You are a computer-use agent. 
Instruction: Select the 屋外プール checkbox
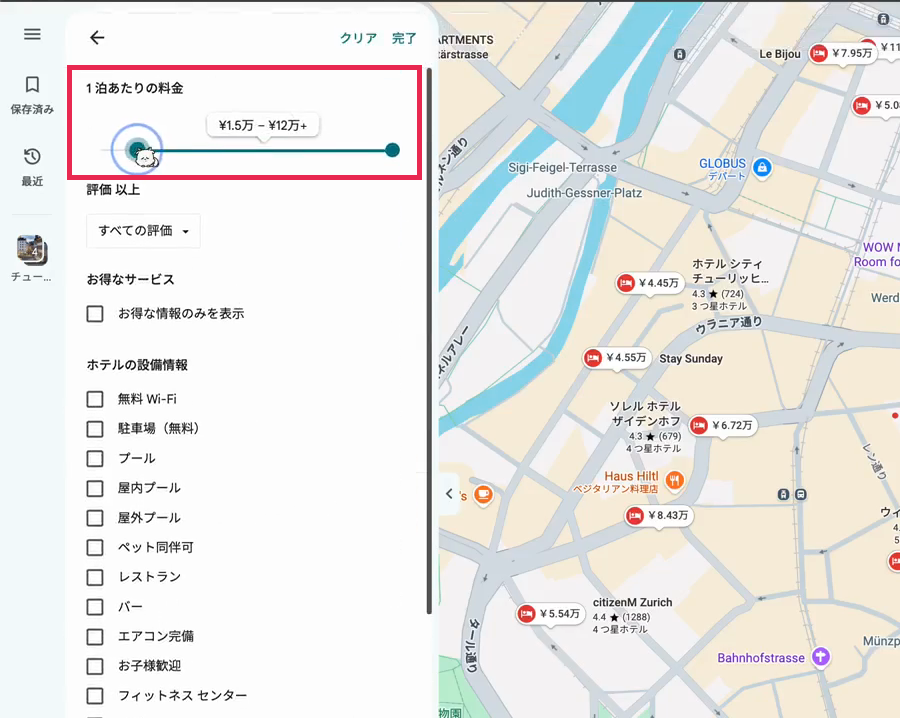coord(95,518)
